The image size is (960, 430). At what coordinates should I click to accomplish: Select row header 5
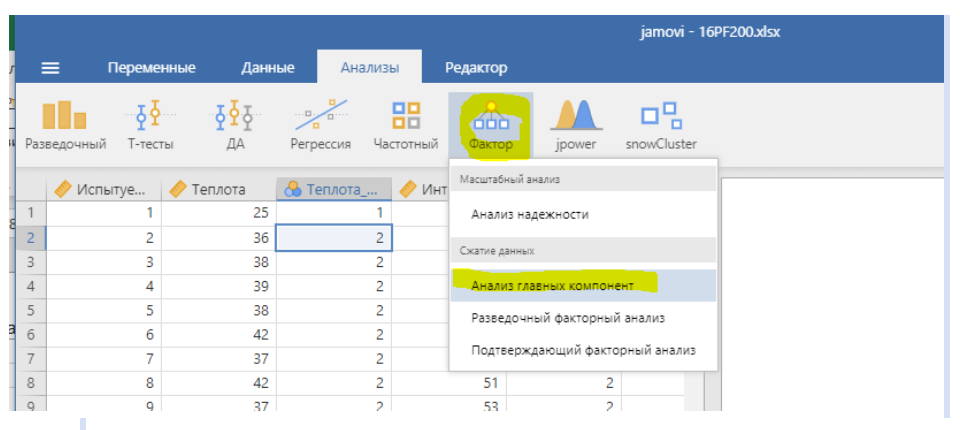coord(31,311)
